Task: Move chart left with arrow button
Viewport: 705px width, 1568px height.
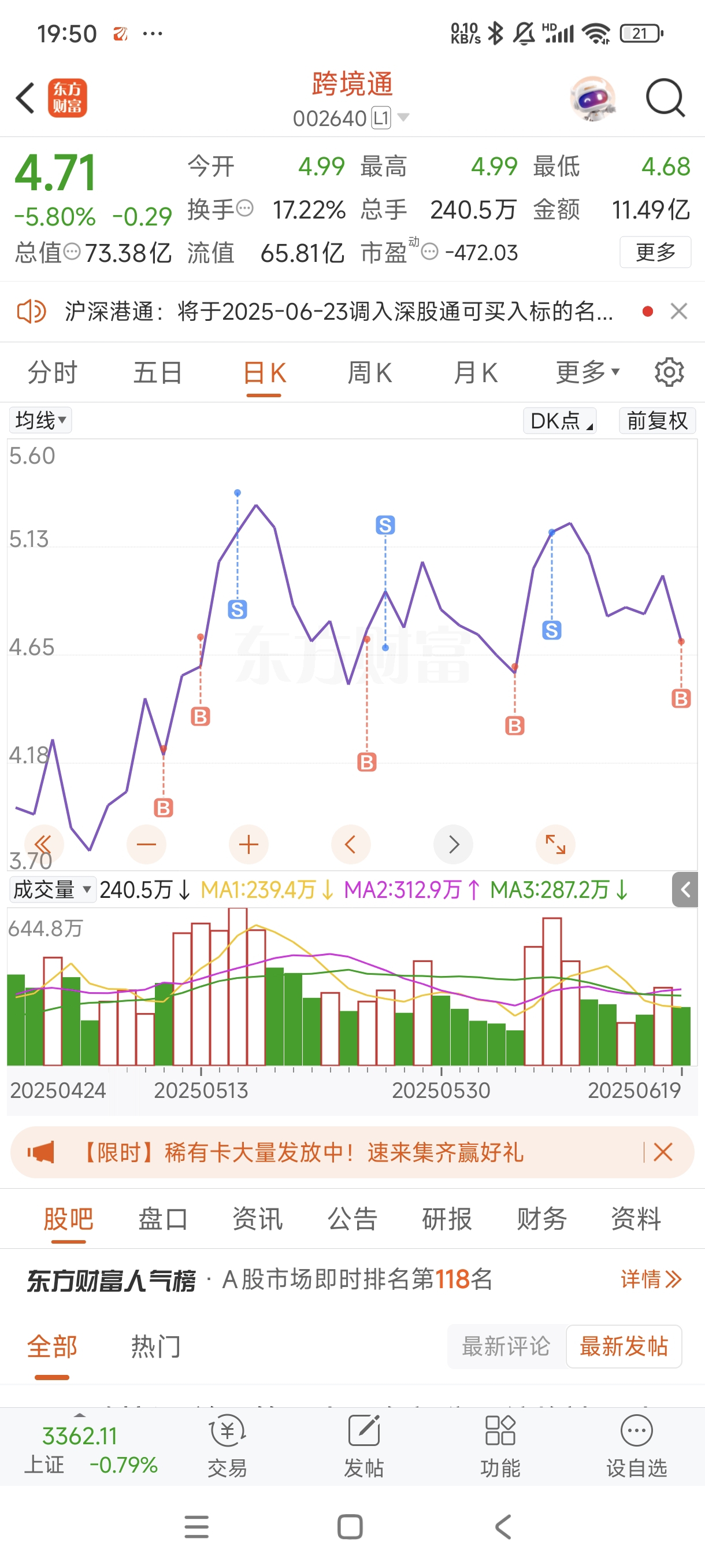Action: click(351, 844)
